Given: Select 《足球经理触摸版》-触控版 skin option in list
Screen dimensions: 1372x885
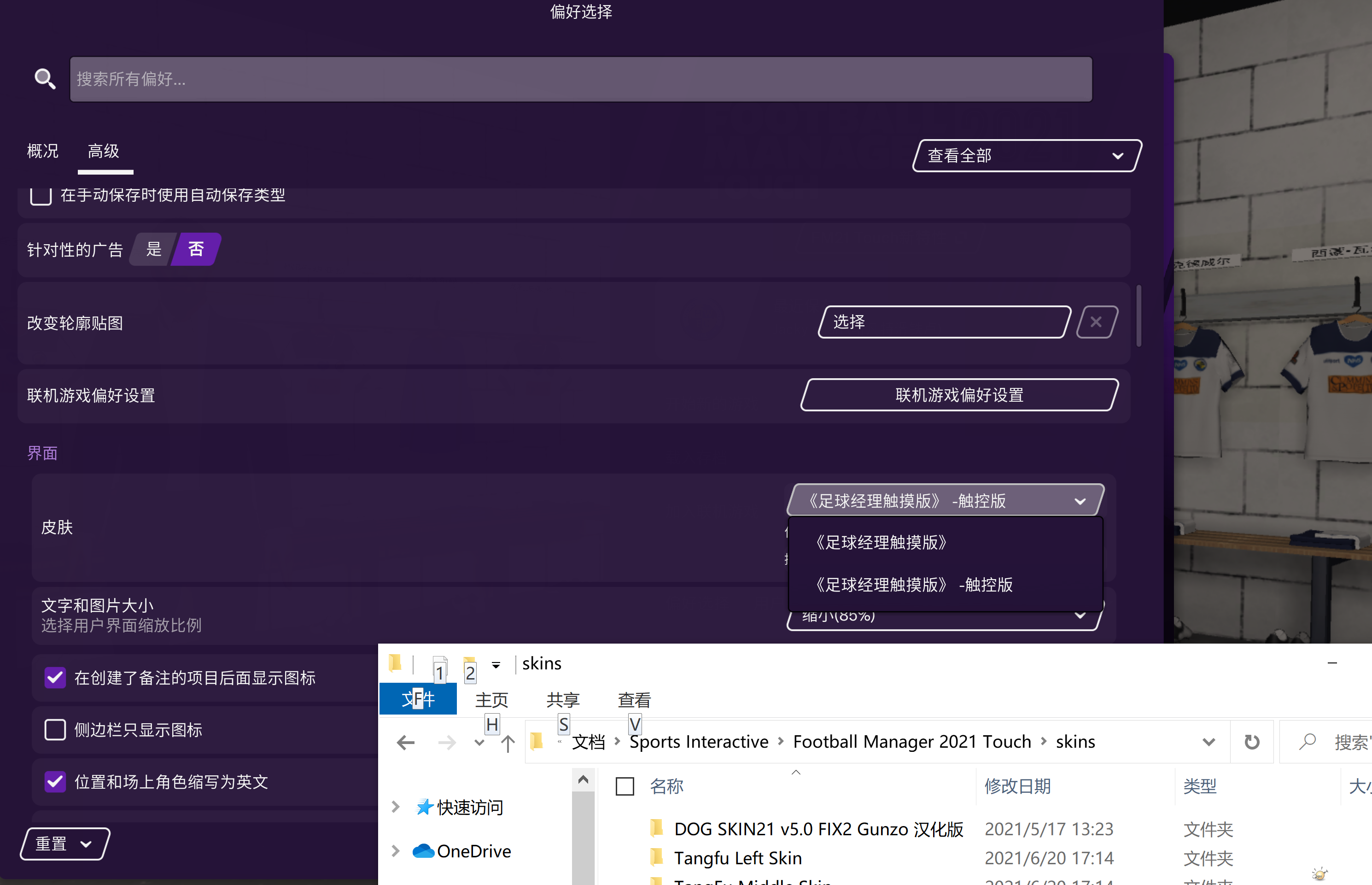Looking at the screenshot, I should [945, 585].
